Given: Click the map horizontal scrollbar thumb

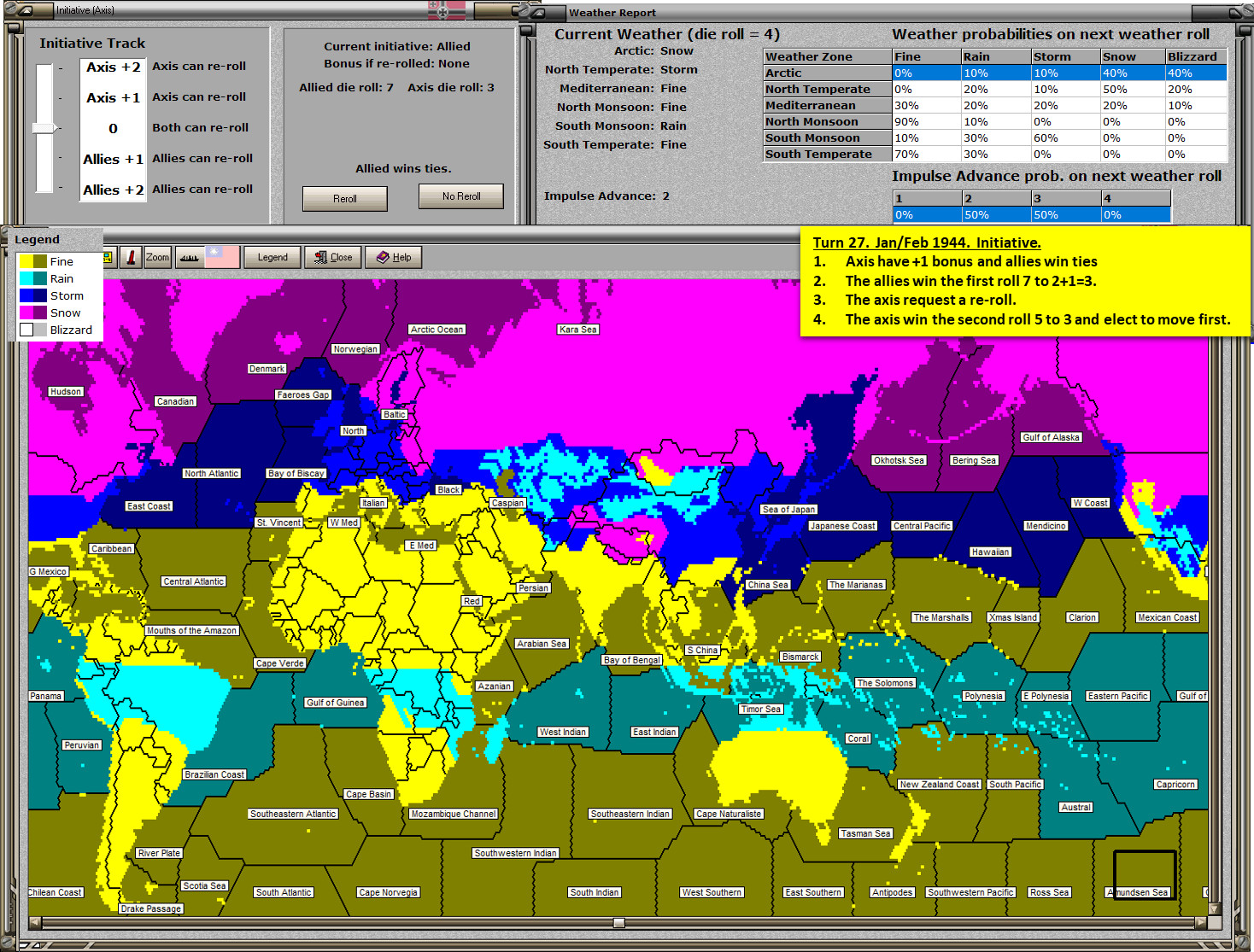Looking at the screenshot, I should point(618,923).
